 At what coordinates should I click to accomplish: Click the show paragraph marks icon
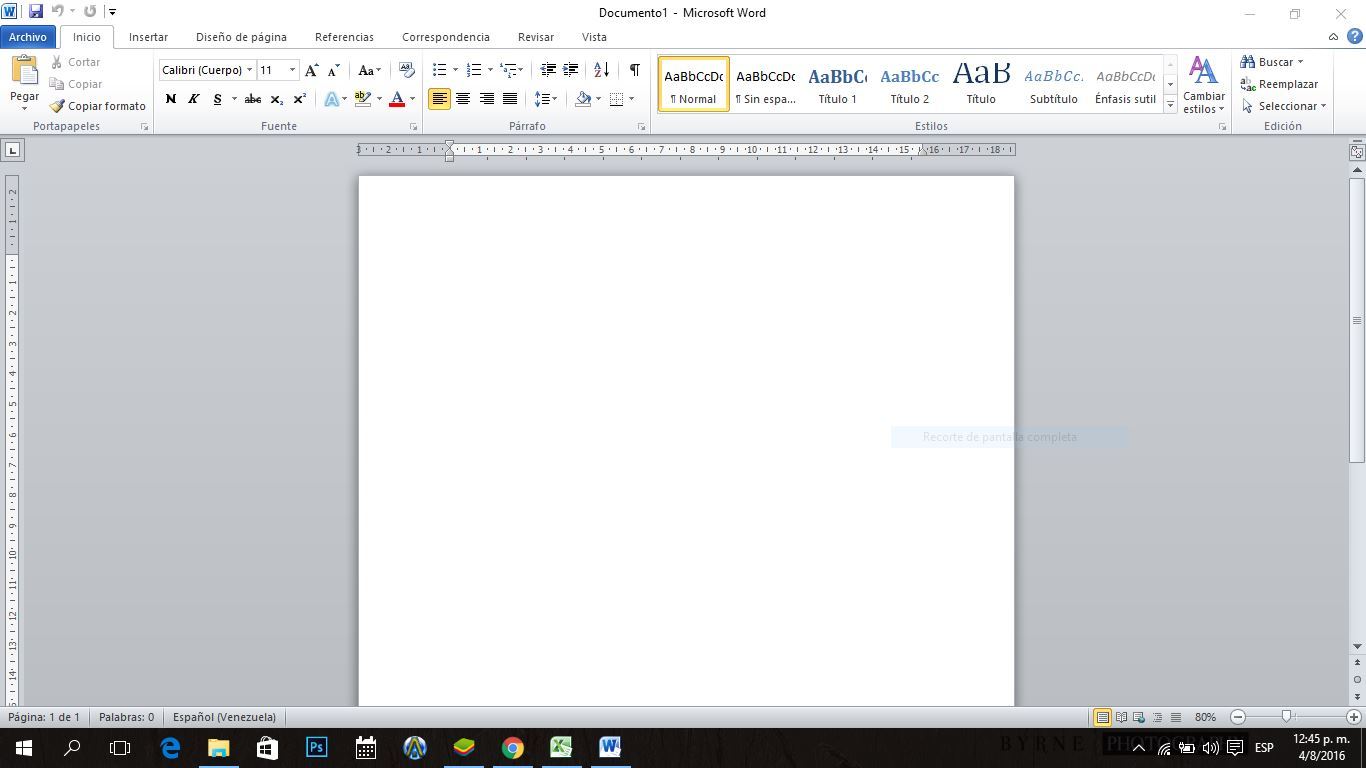(x=634, y=70)
